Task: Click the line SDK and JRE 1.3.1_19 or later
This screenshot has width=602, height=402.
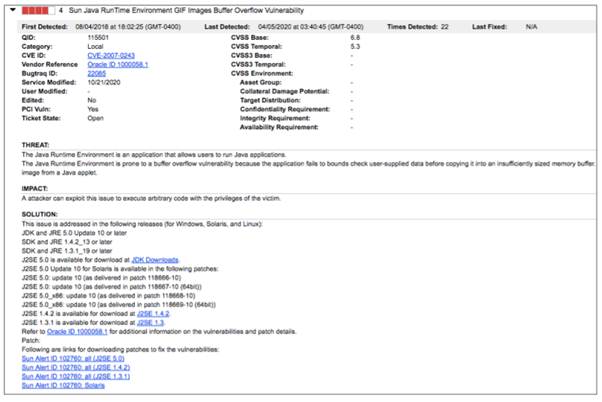Action: click(67, 251)
